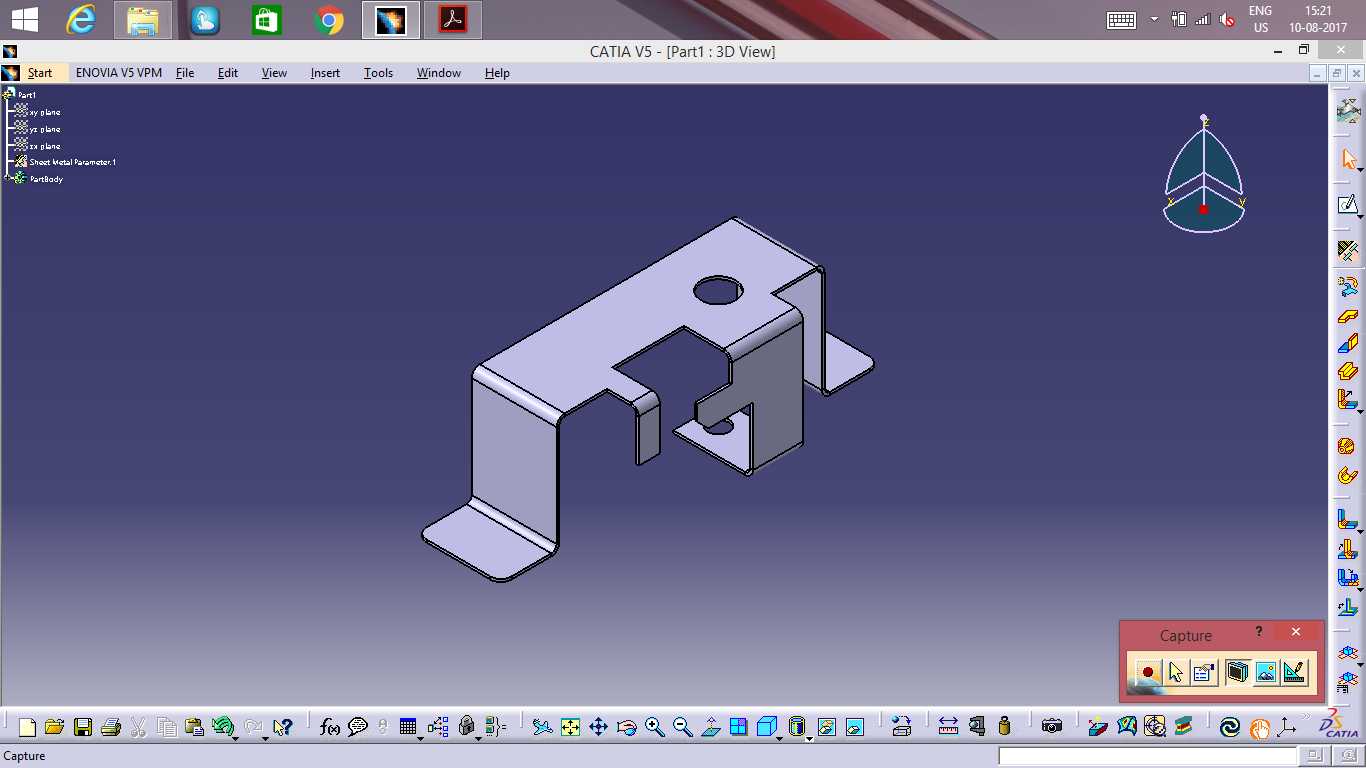Choose the Select arrow tool on right toolbar
Screen dimensions: 1366x768
tap(1348, 159)
